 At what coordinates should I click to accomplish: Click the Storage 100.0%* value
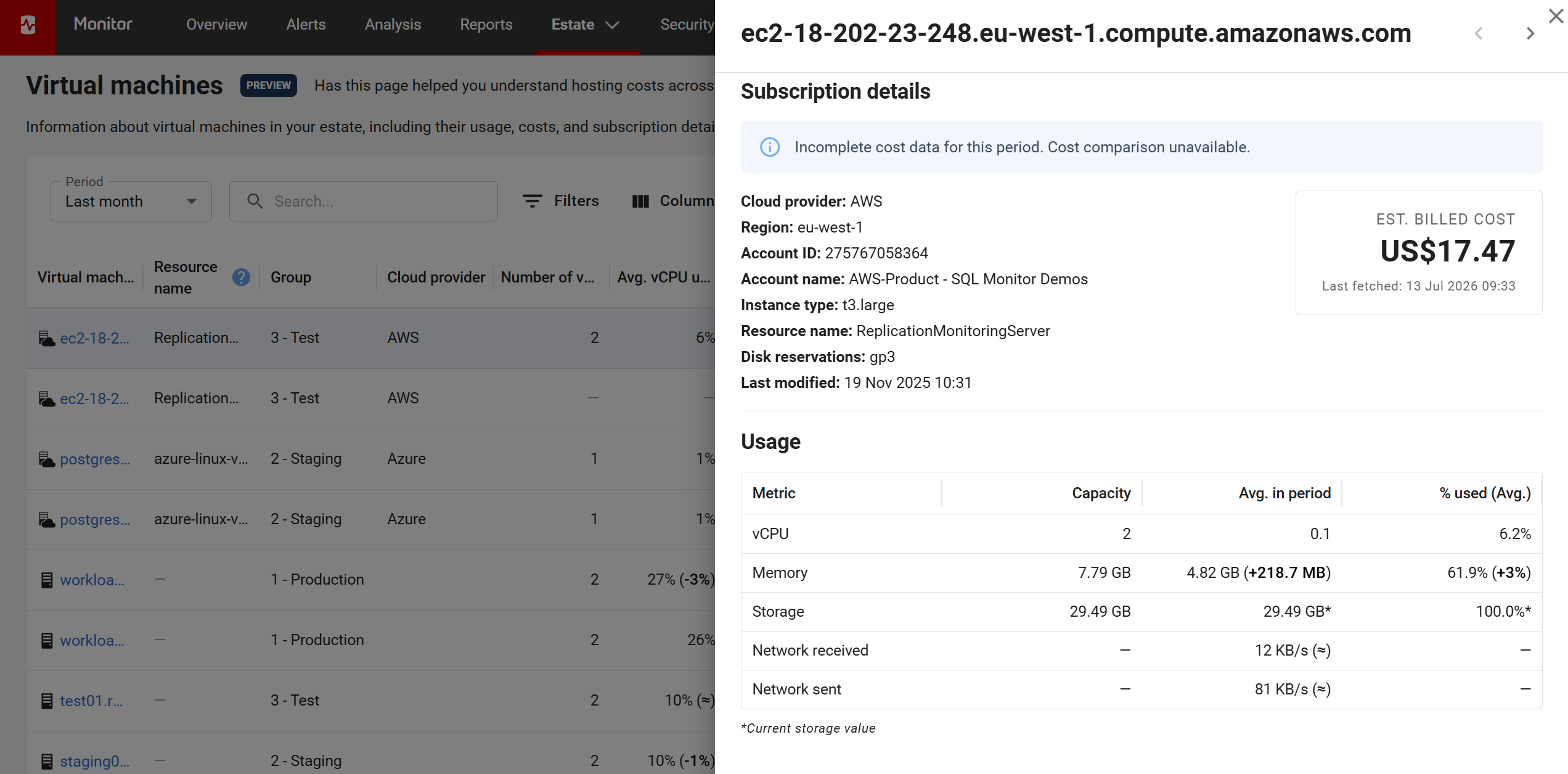1504,612
